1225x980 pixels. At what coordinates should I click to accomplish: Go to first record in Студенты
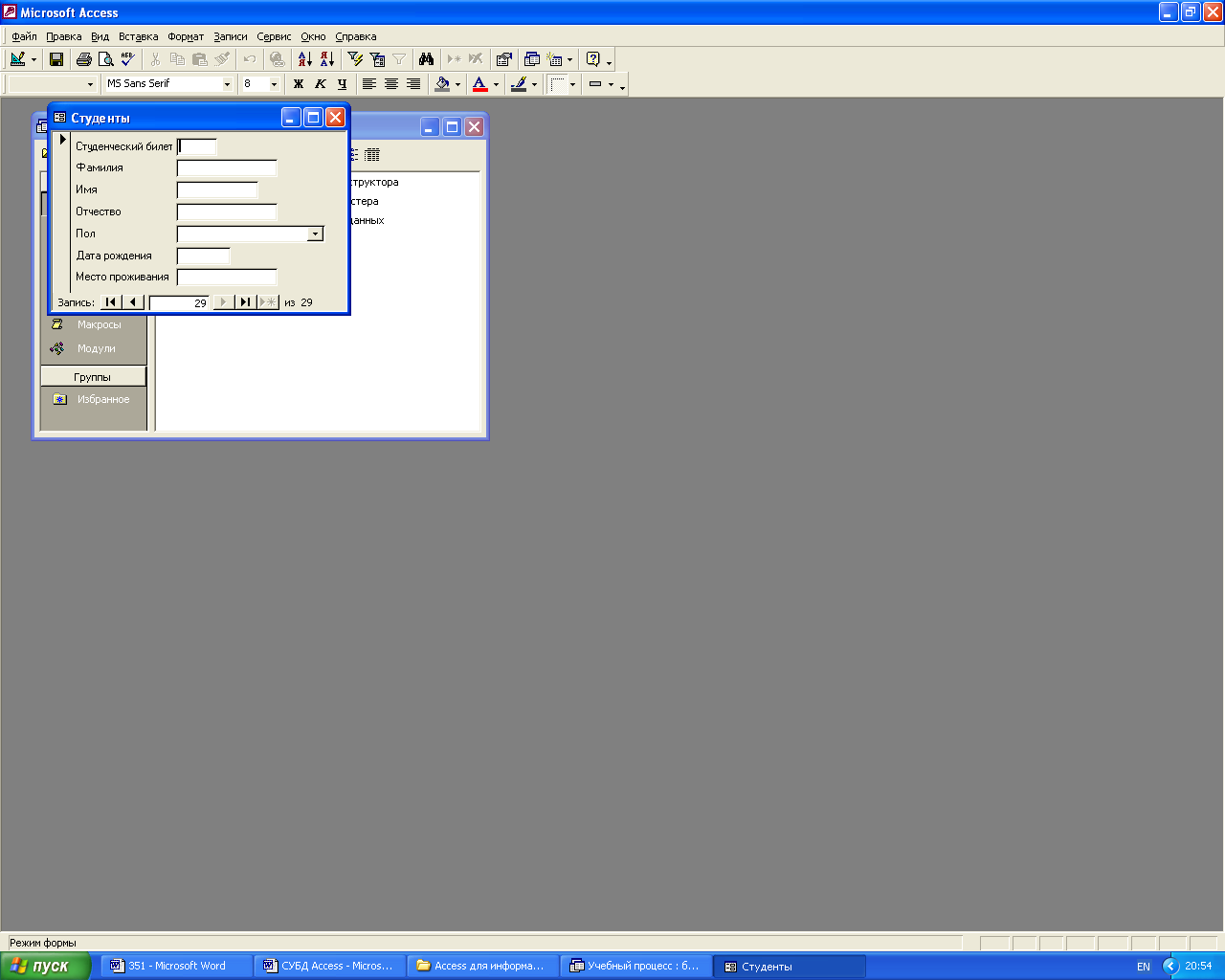point(111,302)
